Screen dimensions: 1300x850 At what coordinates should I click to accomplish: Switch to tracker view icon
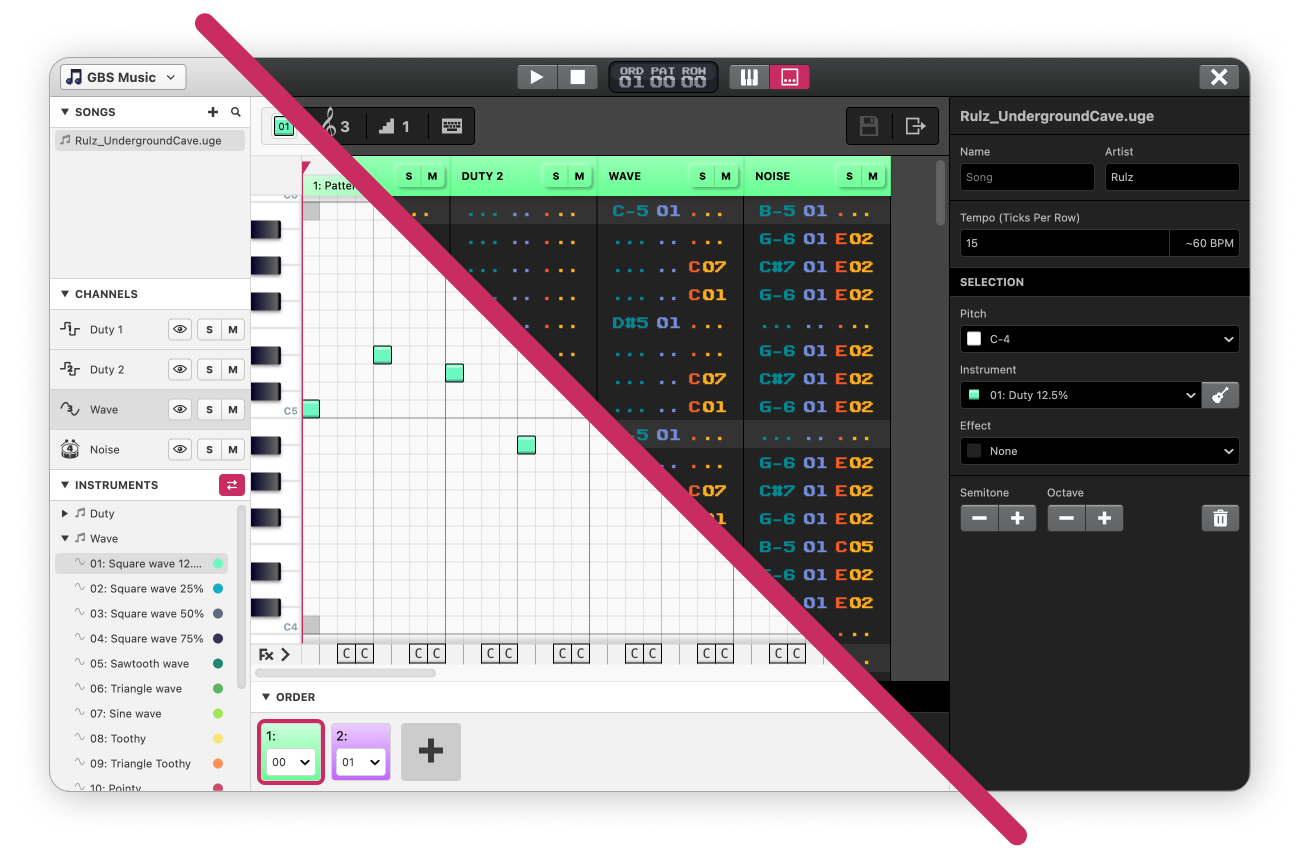[x=789, y=77]
